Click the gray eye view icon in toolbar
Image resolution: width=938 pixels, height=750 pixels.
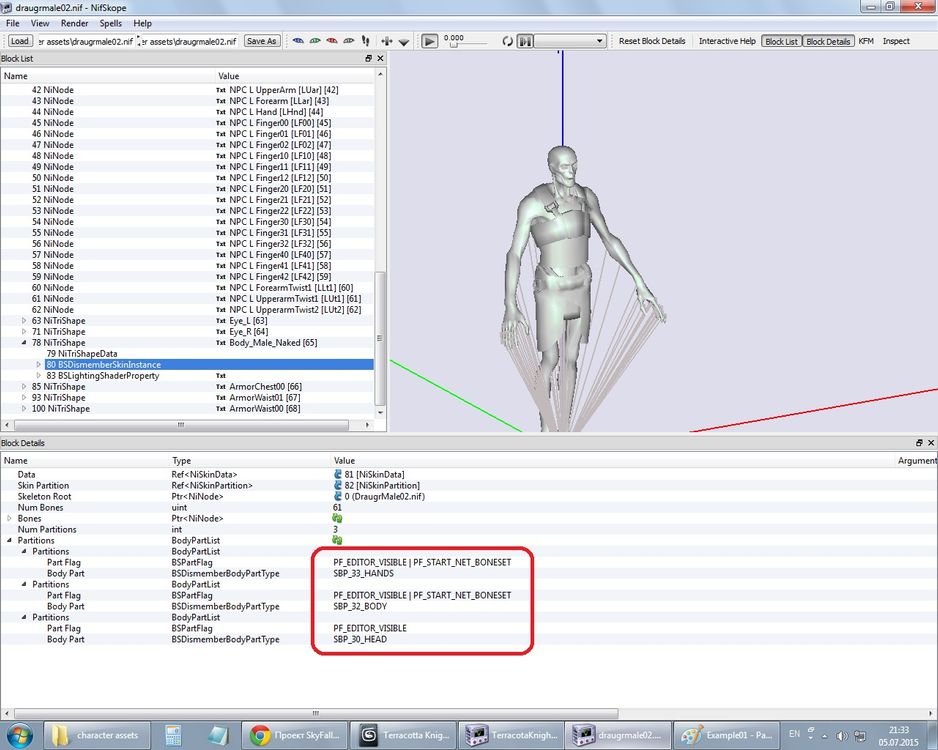348,41
